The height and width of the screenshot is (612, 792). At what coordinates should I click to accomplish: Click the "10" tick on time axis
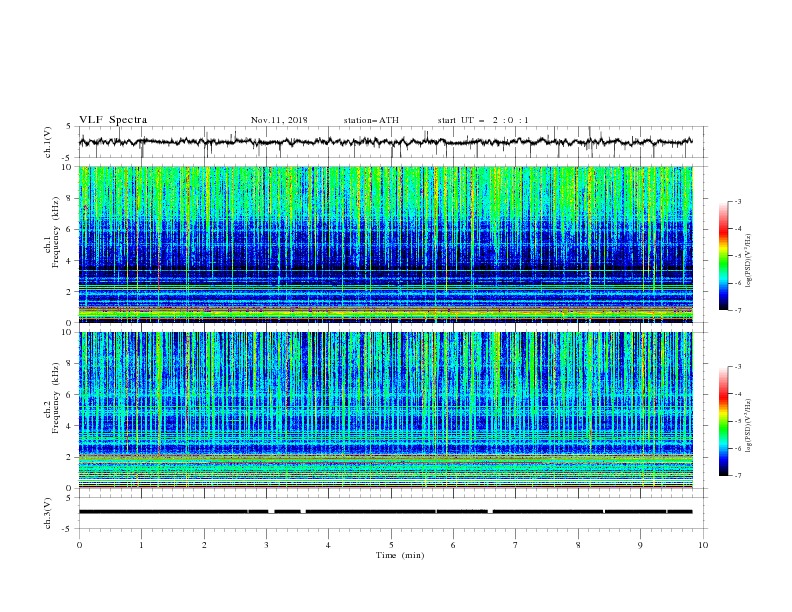[703, 545]
